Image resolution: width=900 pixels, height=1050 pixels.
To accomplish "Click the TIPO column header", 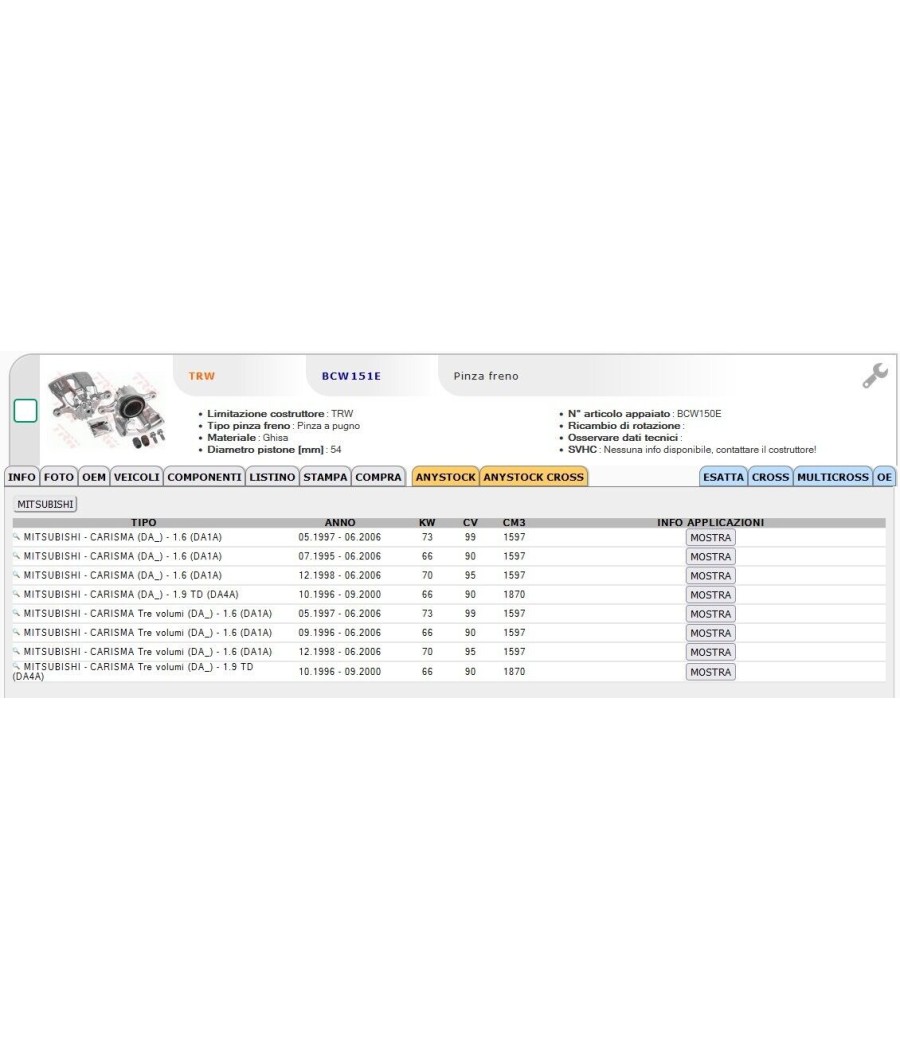I will point(143,522).
